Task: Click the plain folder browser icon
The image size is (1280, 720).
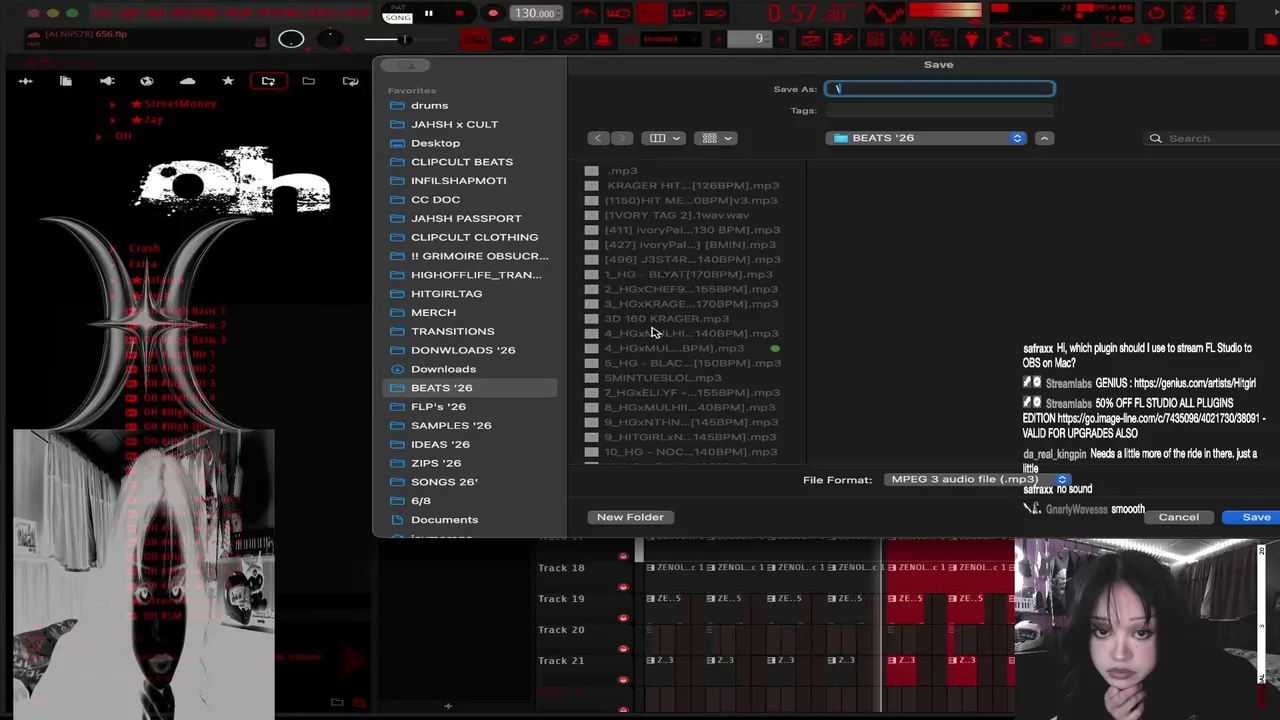Action: click(308, 81)
